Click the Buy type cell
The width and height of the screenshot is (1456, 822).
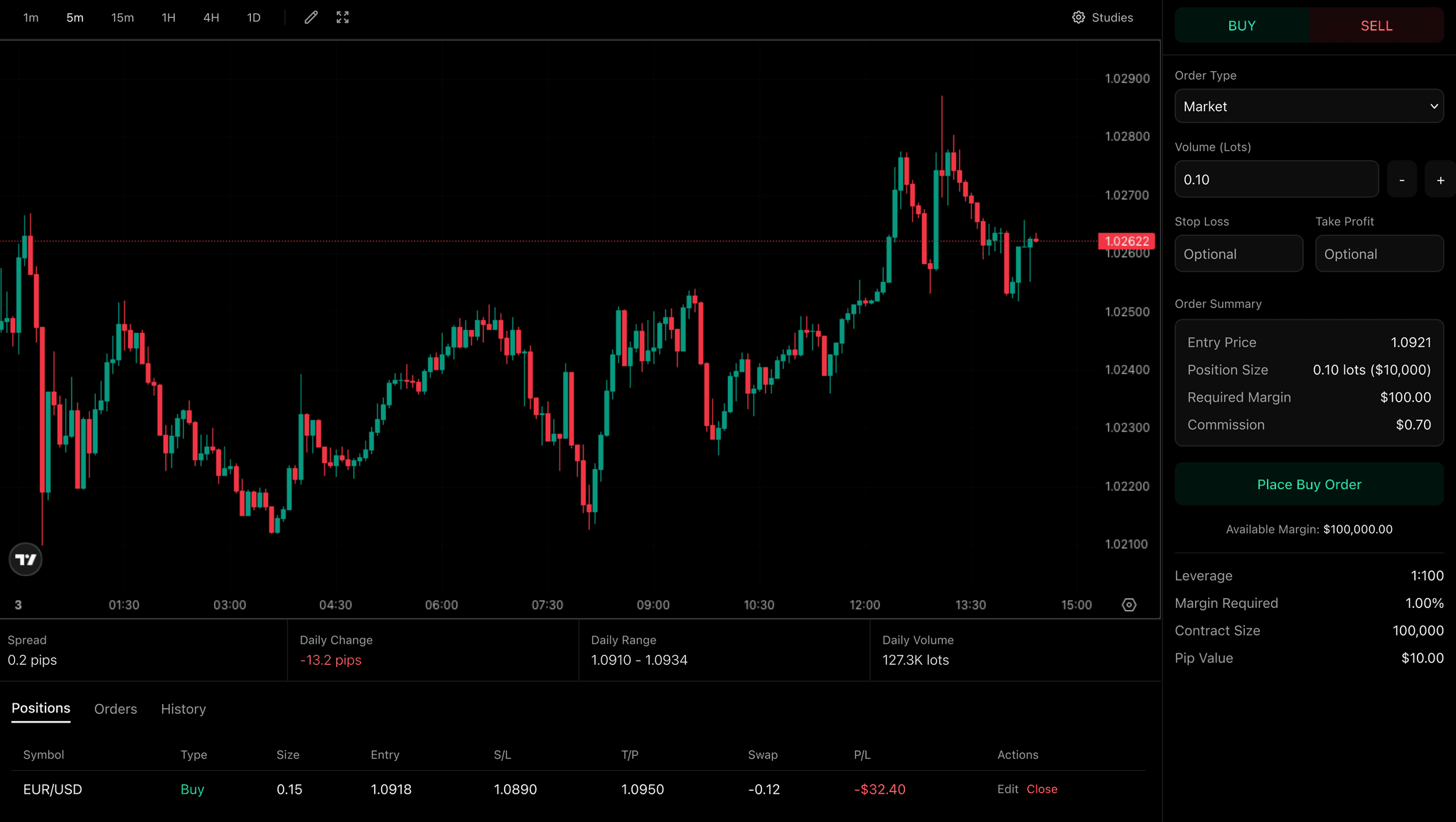point(193,789)
